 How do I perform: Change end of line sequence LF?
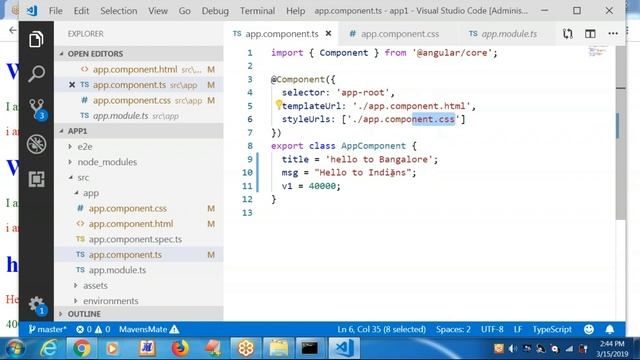pyautogui.click(x=518, y=329)
